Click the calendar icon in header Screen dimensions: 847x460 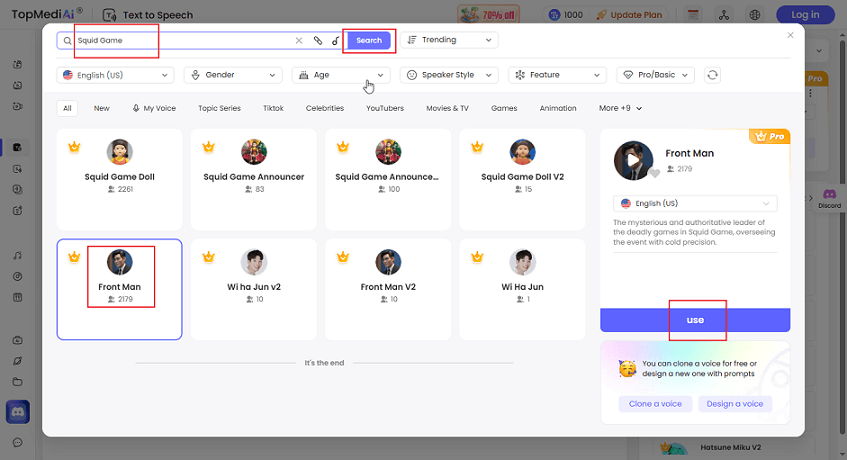click(693, 15)
